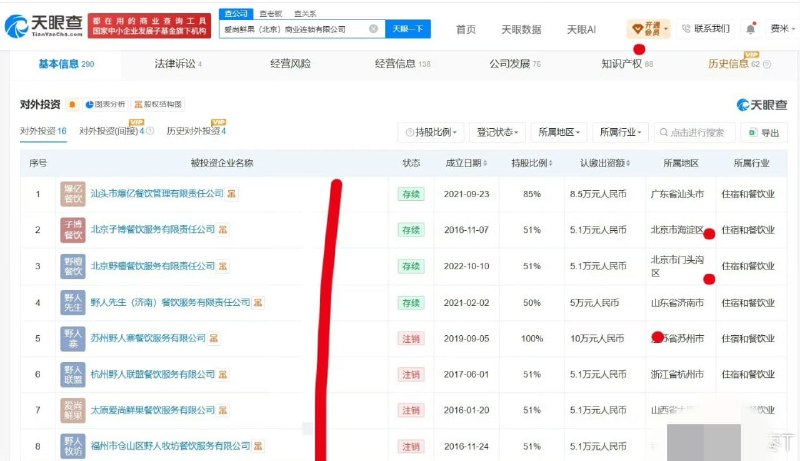The height and width of the screenshot is (461, 800).
Task: Click the 野人先生 company logo in row 4
Action: pos(73,302)
